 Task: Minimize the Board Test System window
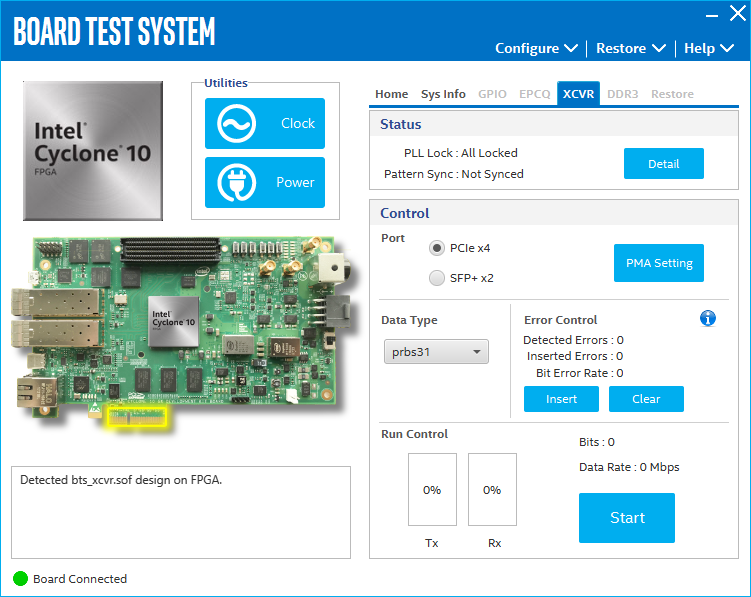click(710, 14)
